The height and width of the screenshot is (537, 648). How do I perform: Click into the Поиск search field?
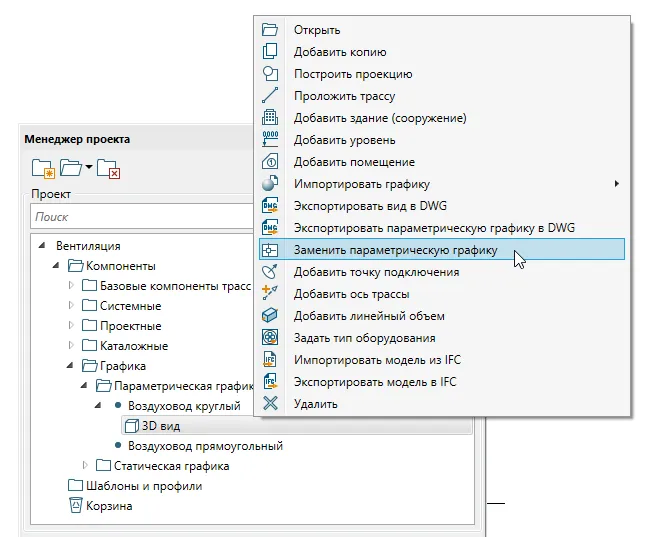point(130,216)
